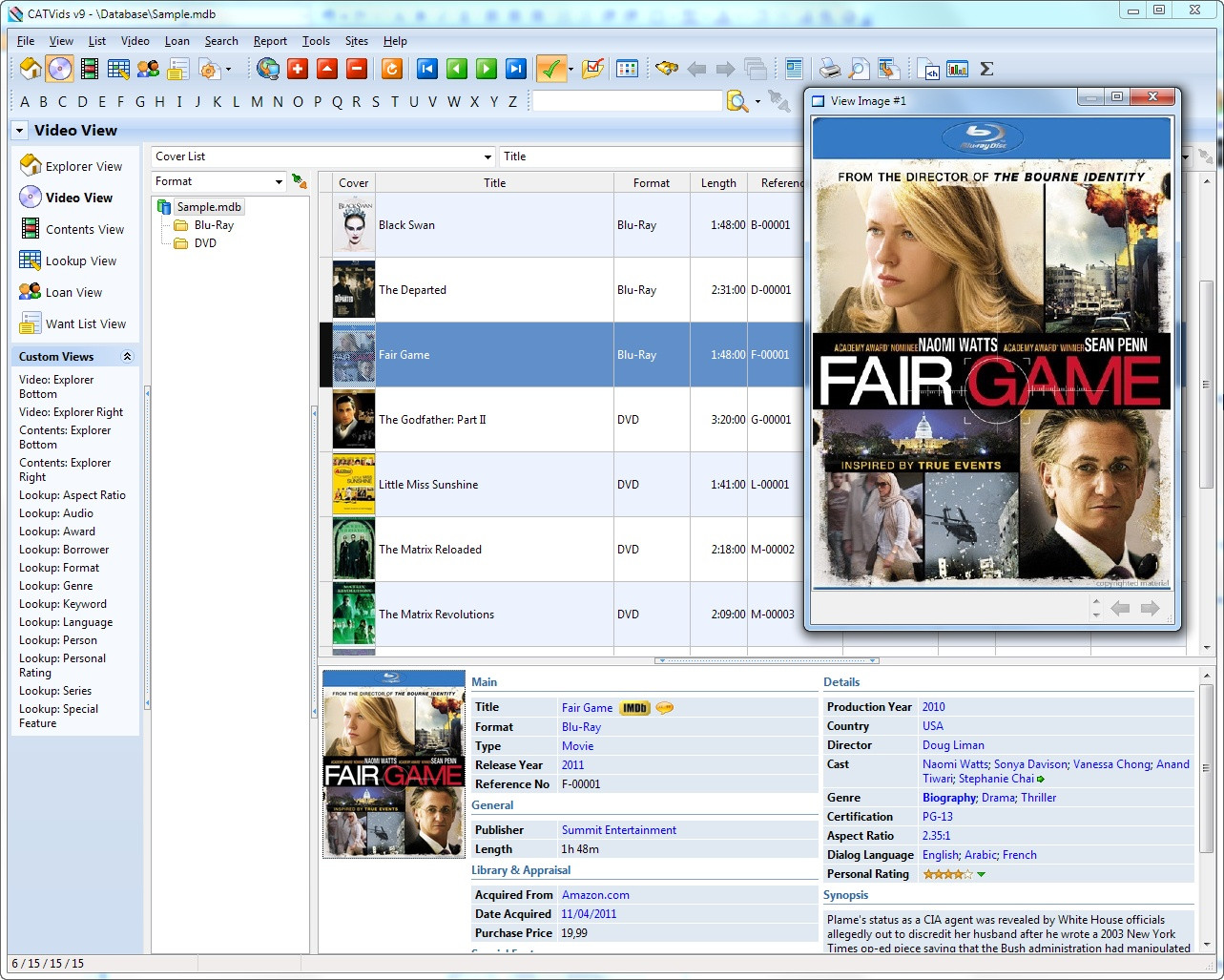1224x980 pixels.
Task: Open the dropdown arrow beside the green checkmark
Action: [x=571, y=69]
